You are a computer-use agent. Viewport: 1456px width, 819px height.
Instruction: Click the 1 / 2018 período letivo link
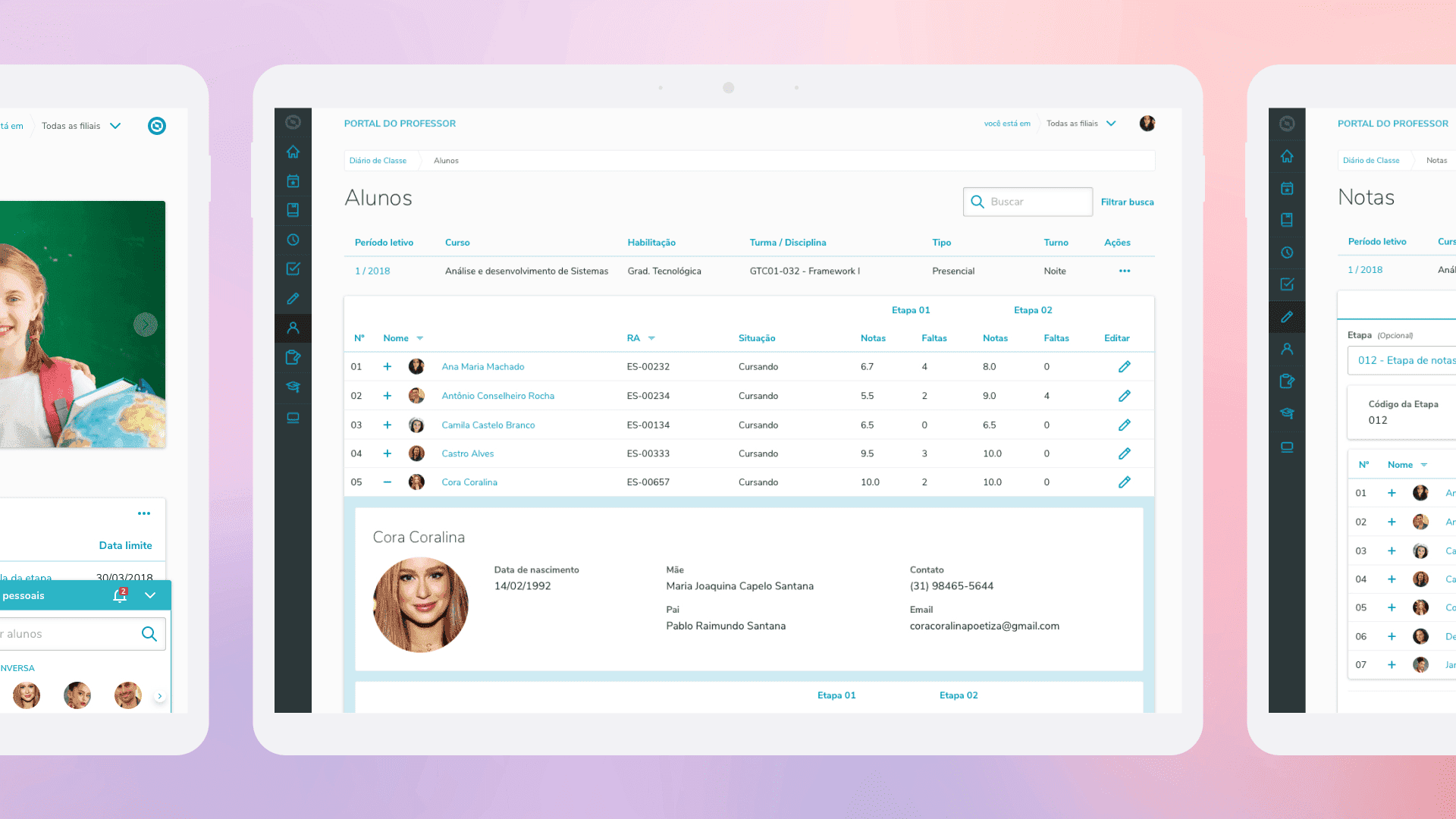(372, 271)
